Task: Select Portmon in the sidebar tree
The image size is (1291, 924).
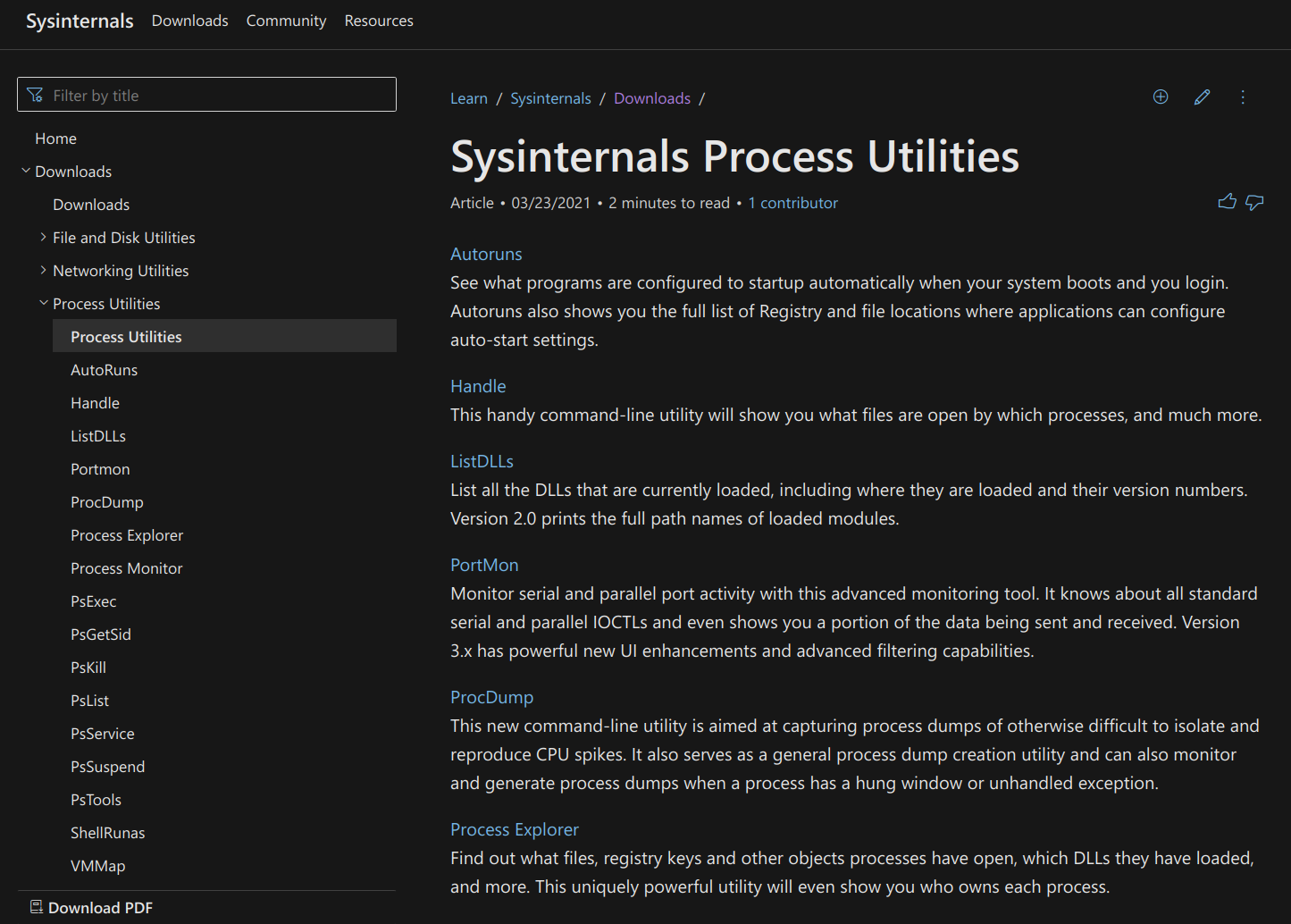Action: coord(100,469)
